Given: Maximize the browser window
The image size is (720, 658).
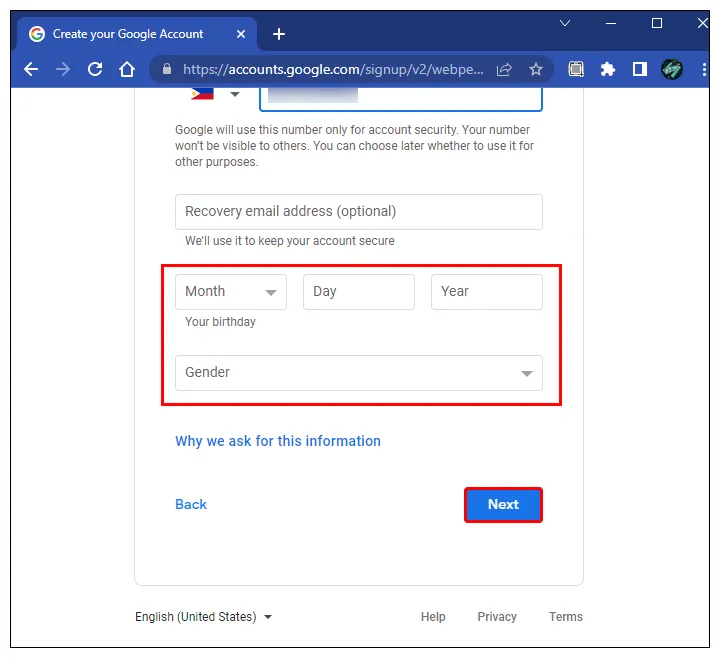Looking at the screenshot, I should (x=657, y=23).
